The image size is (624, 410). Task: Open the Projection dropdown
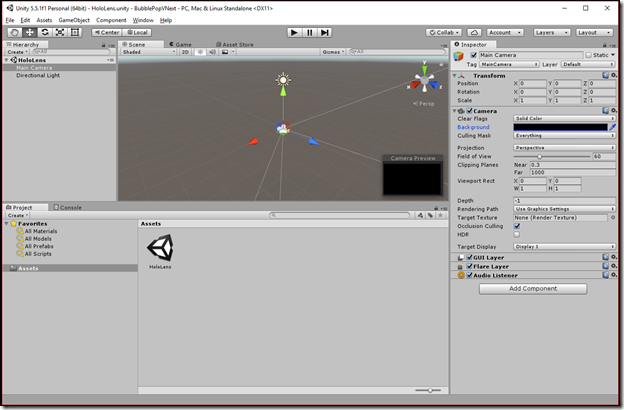click(564, 148)
